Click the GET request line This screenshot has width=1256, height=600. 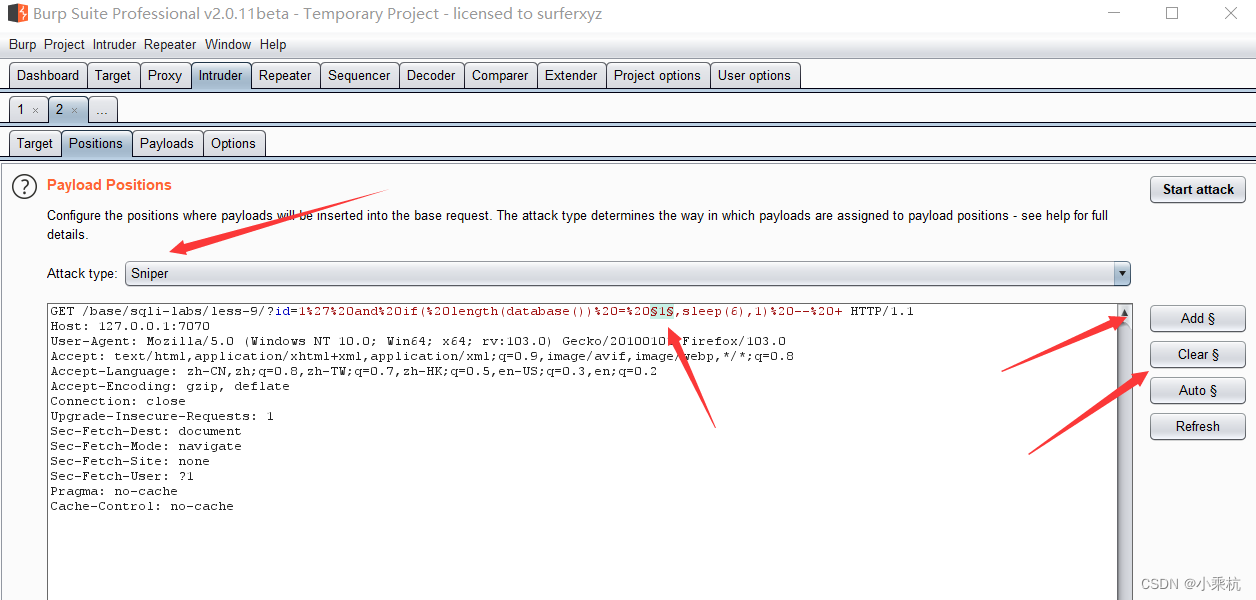click(x=482, y=312)
